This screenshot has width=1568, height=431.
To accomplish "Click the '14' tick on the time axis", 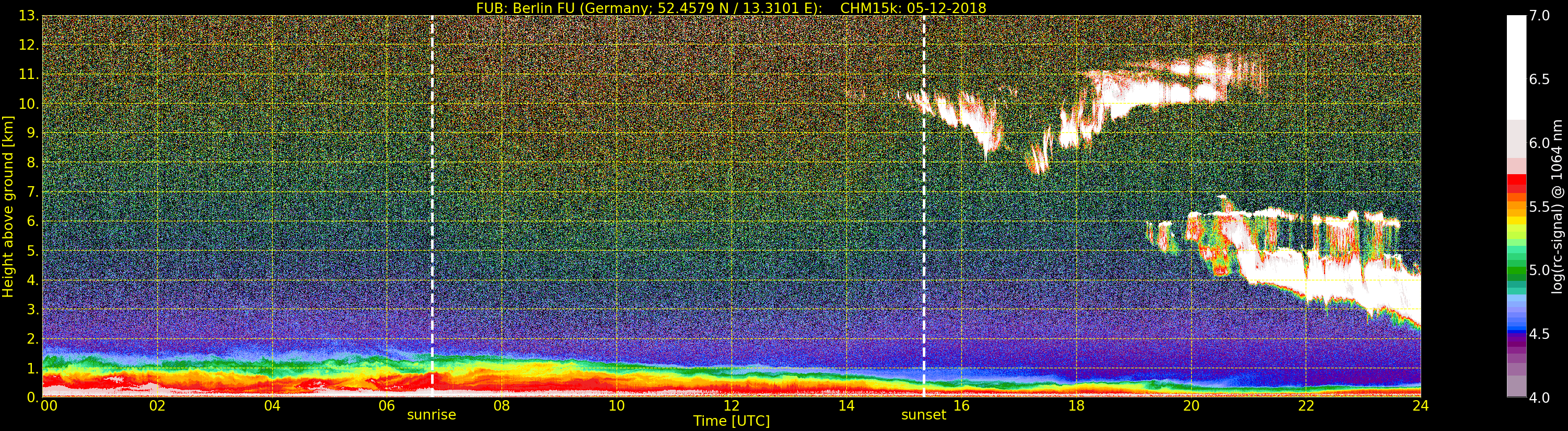I will (846, 405).
